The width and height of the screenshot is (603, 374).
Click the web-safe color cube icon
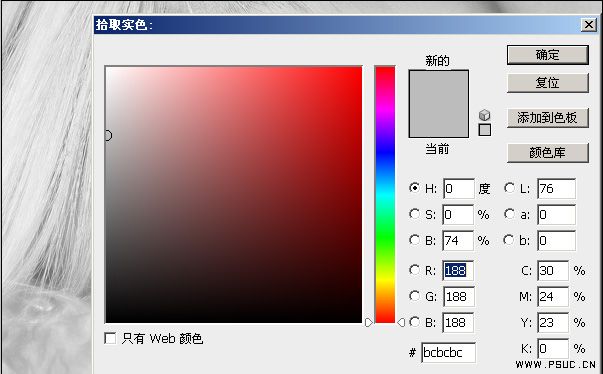[485, 115]
